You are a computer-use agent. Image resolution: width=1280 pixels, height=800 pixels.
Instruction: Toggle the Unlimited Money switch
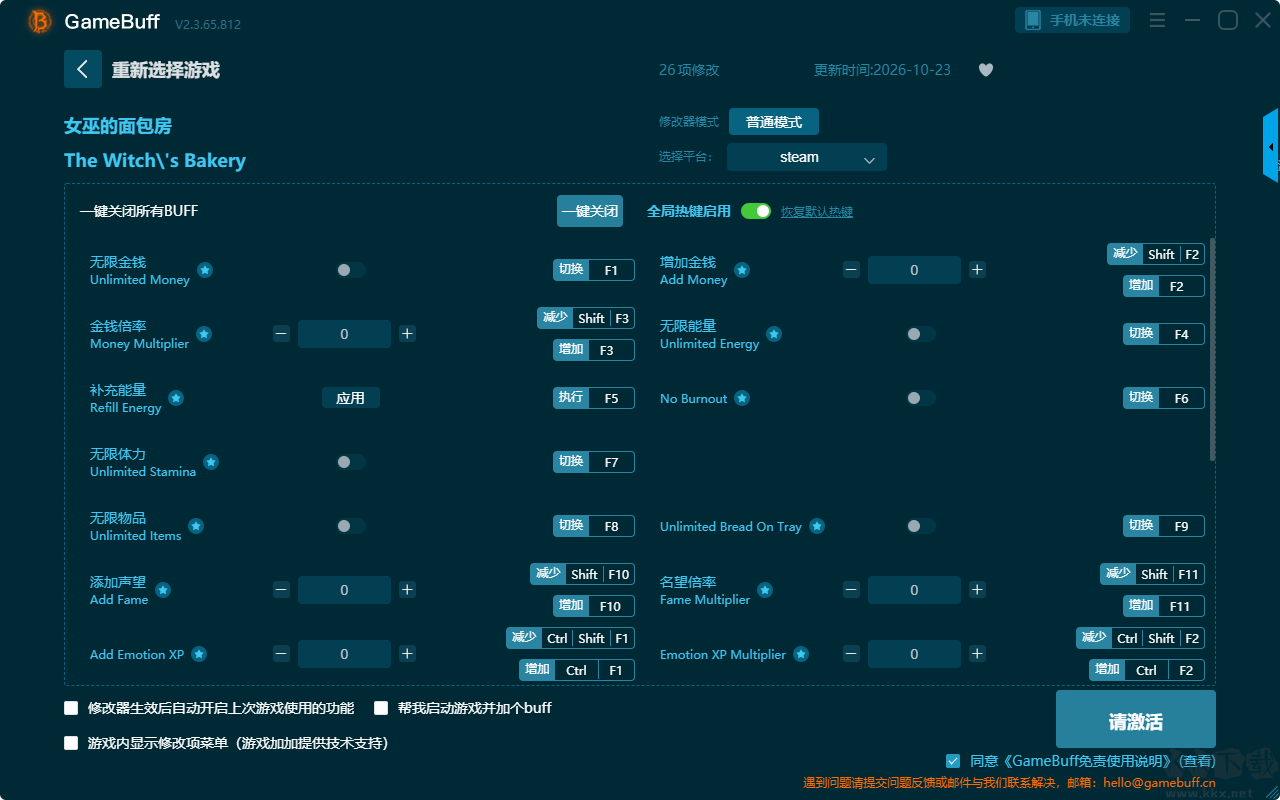tap(351, 270)
